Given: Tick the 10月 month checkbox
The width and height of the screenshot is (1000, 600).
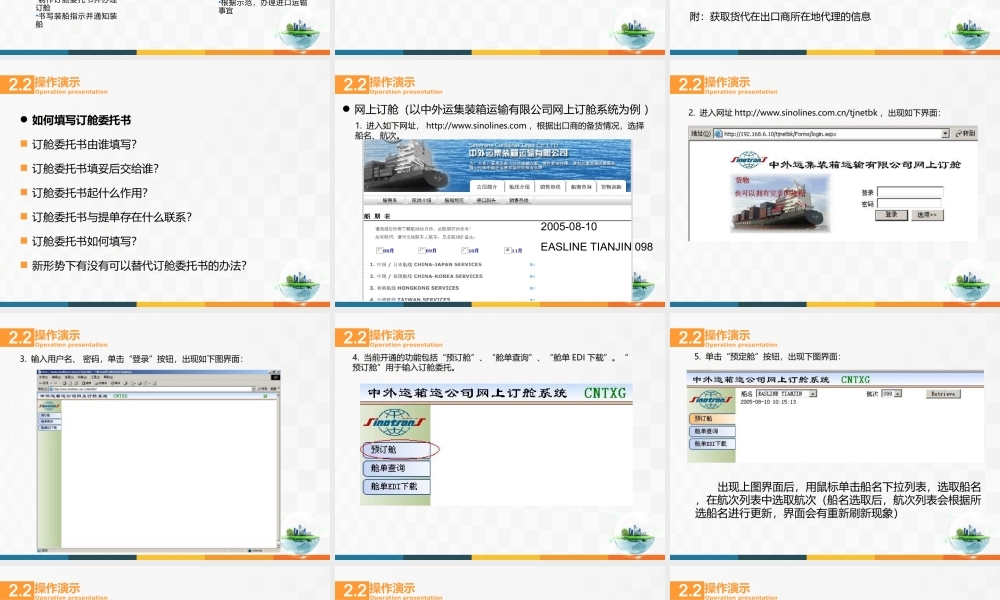Looking at the screenshot, I should (464, 251).
